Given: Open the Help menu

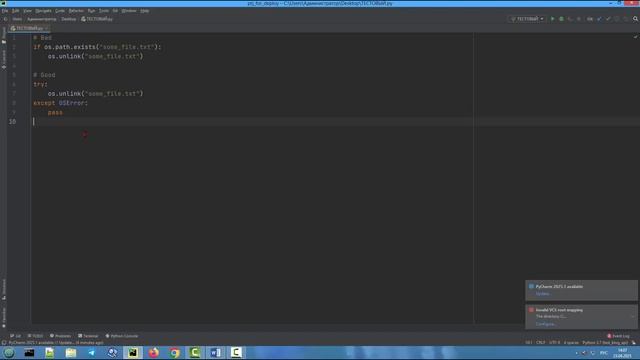Looking at the screenshot, I should 144,11.
